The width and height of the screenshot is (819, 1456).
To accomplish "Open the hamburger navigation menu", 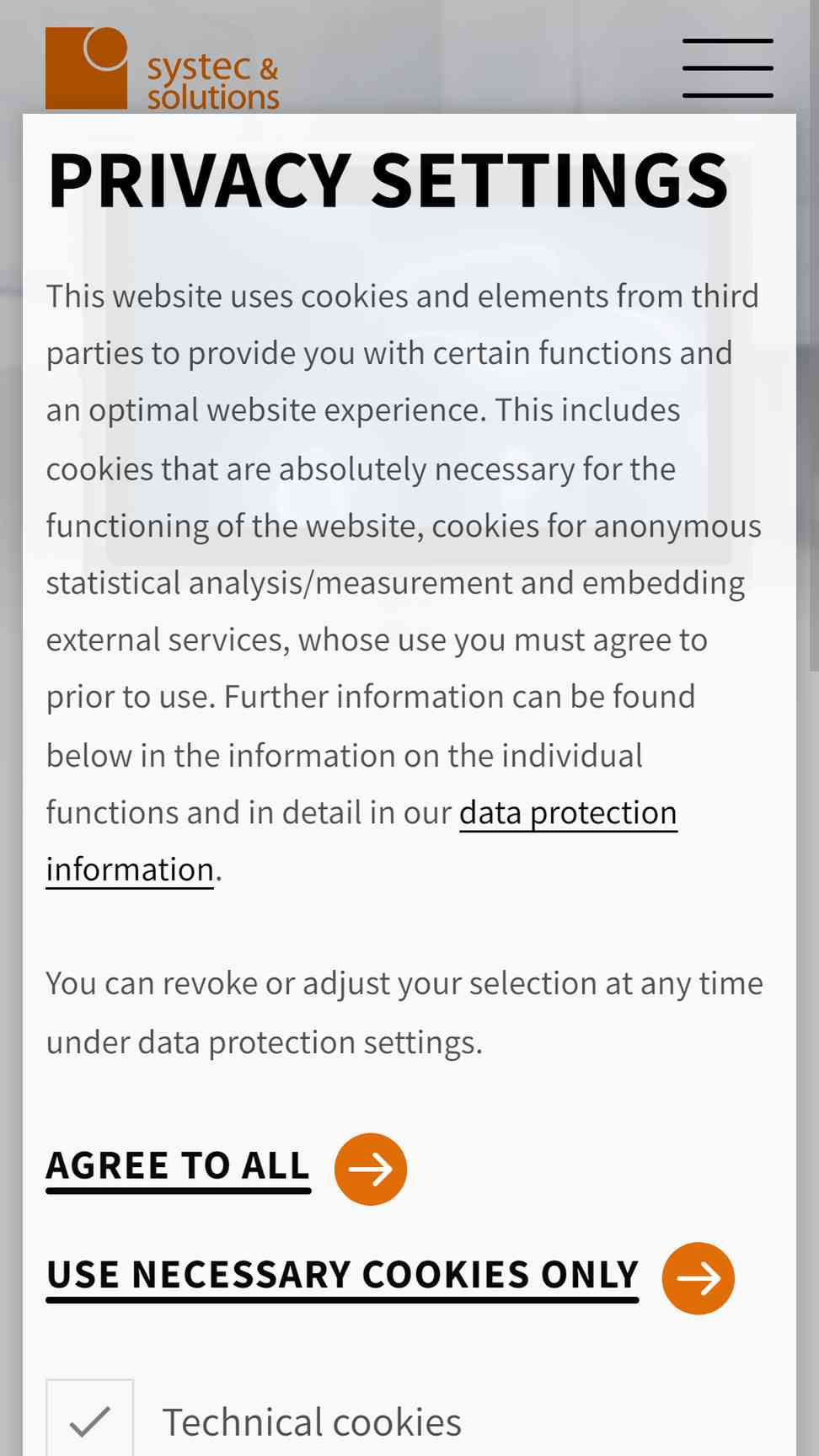I will [x=728, y=67].
